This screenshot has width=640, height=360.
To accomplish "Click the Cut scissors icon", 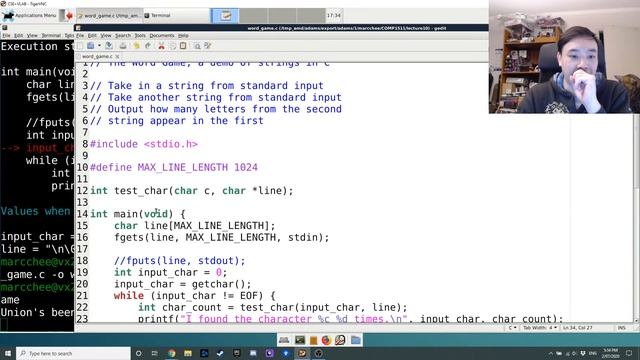I will [x=161, y=46].
